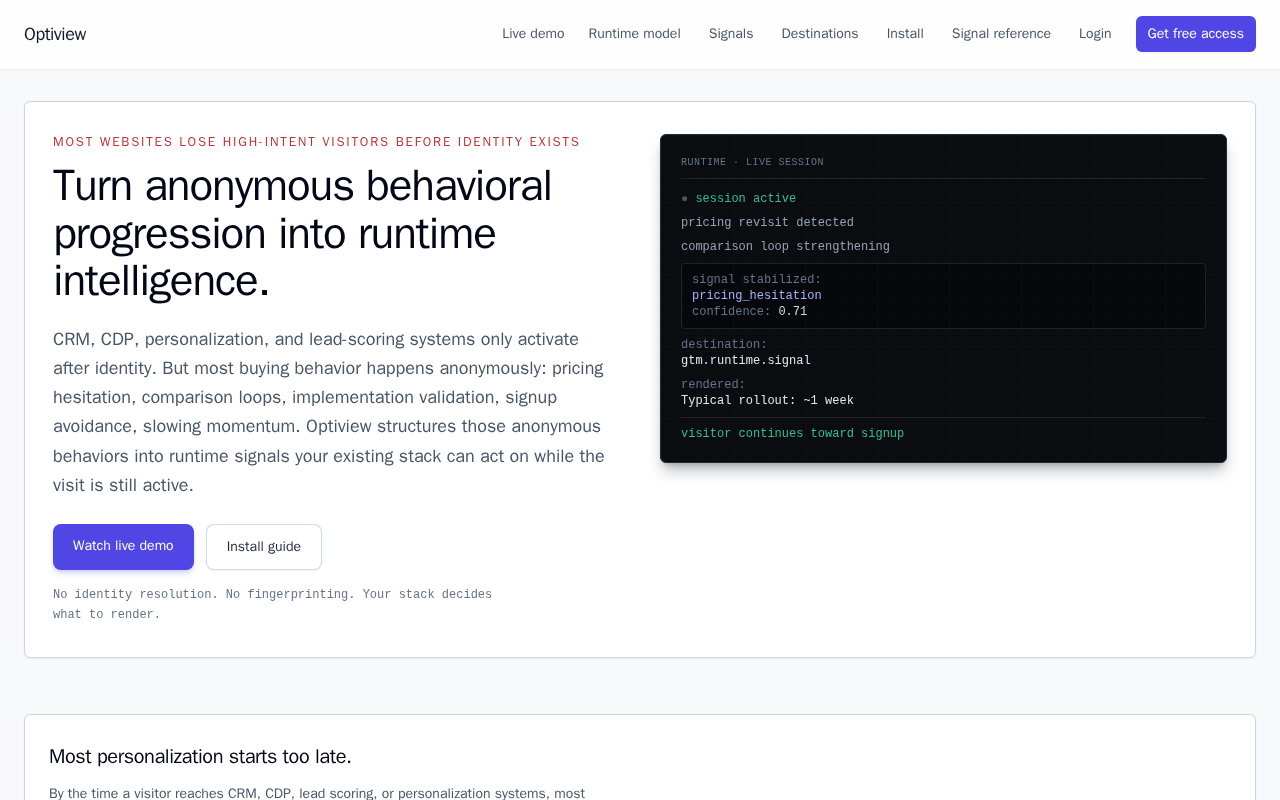Click the main hero headline text

(x=303, y=233)
